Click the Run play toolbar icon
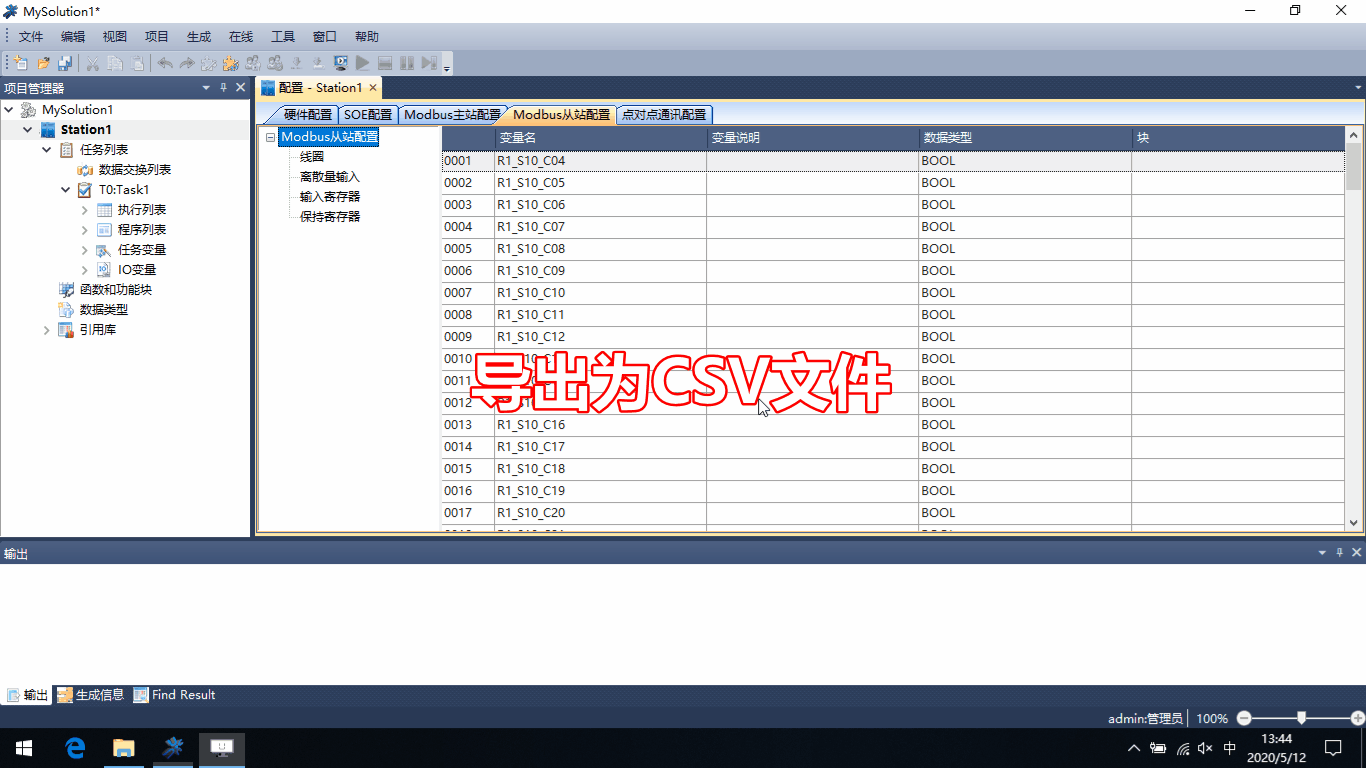This screenshot has width=1366, height=768. tap(363, 63)
